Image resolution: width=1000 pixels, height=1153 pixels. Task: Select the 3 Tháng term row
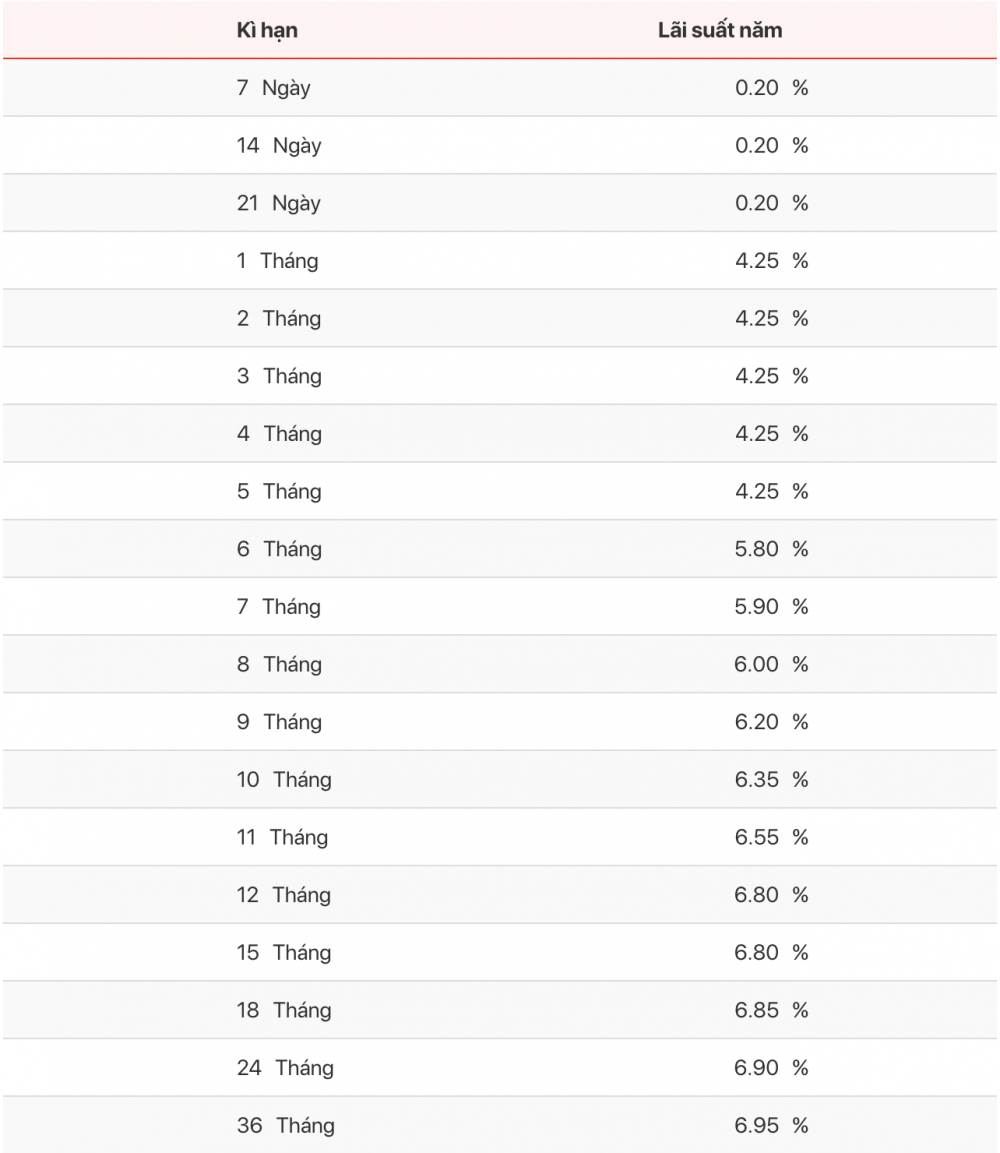coord(500,376)
